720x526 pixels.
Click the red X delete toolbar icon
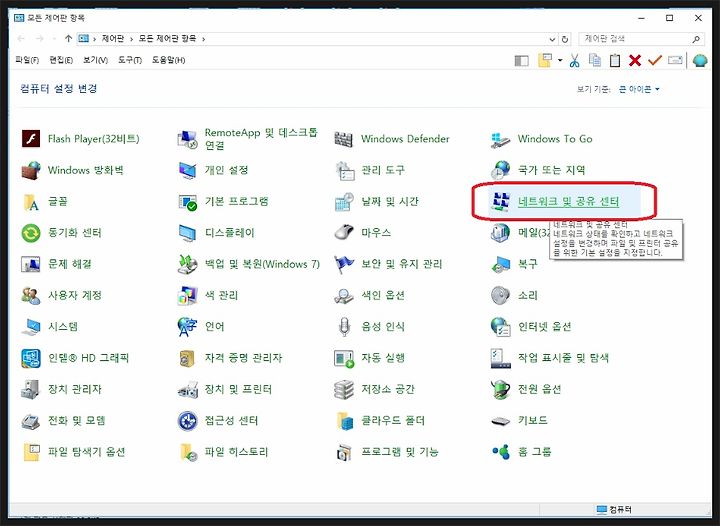(635, 61)
